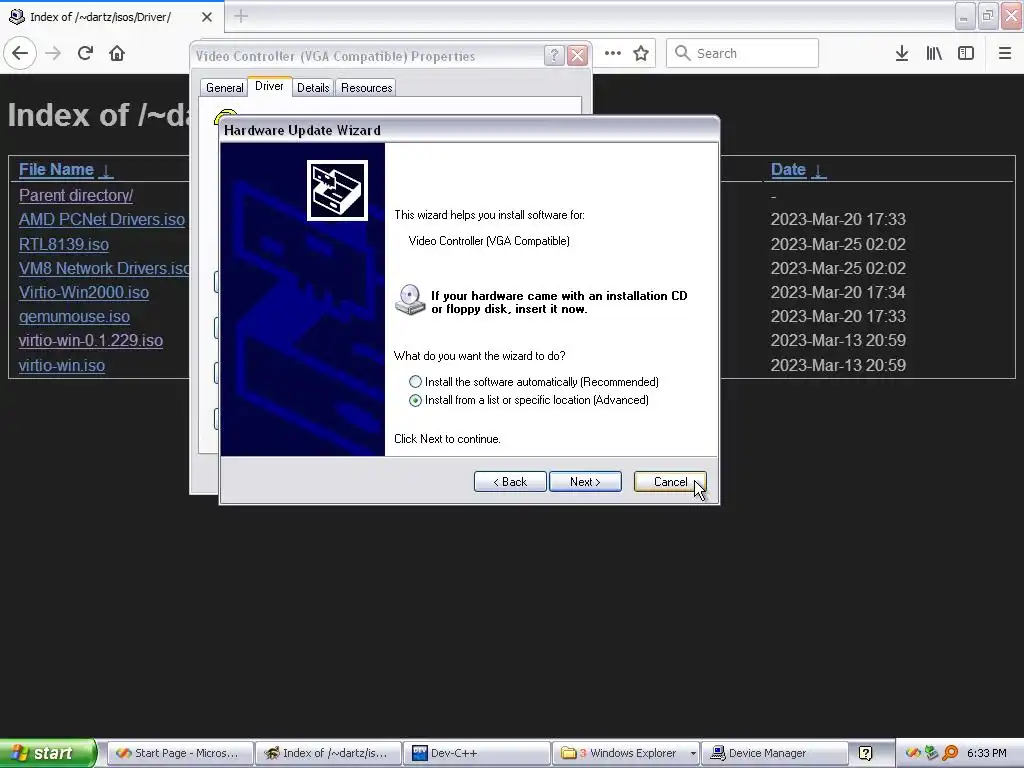Switch to the Driver tab
The height and width of the screenshot is (768, 1024).
pyautogui.click(x=269, y=86)
